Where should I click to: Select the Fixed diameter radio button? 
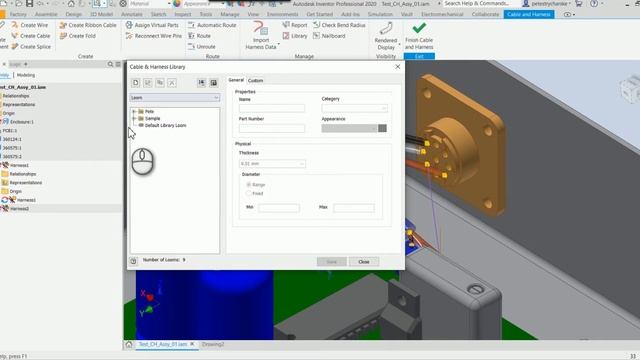click(x=249, y=193)
